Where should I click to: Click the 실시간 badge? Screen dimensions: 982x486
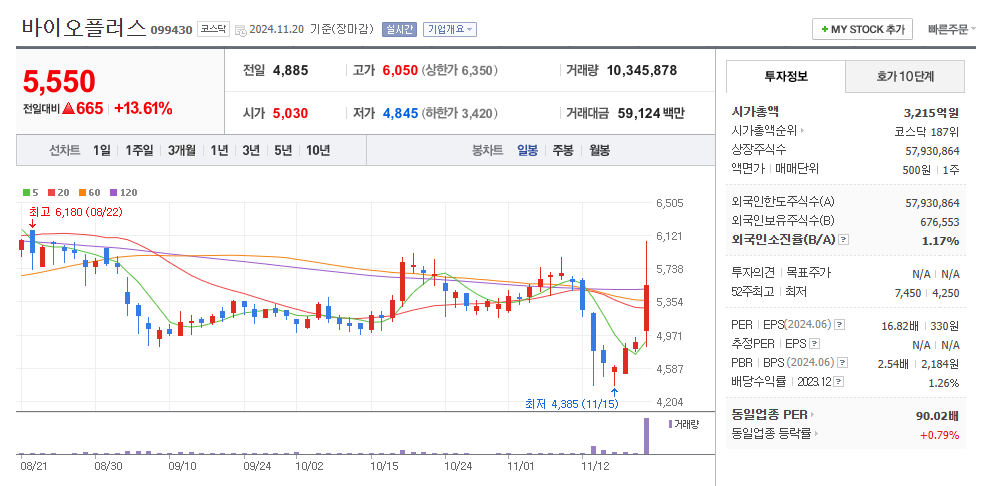click(399, 29)
